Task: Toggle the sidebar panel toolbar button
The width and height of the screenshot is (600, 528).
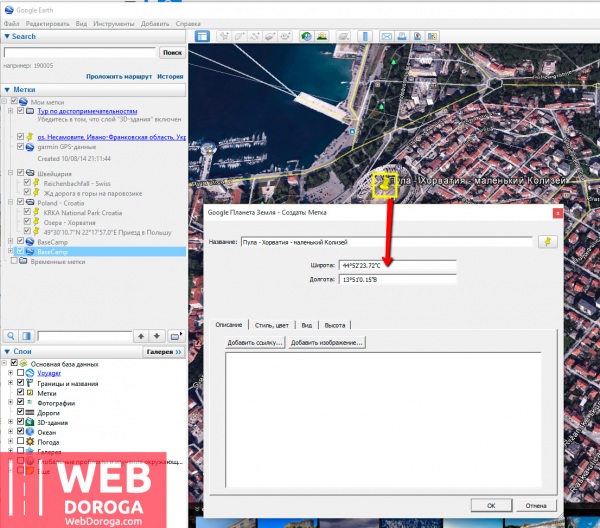Action: (202, 36)
